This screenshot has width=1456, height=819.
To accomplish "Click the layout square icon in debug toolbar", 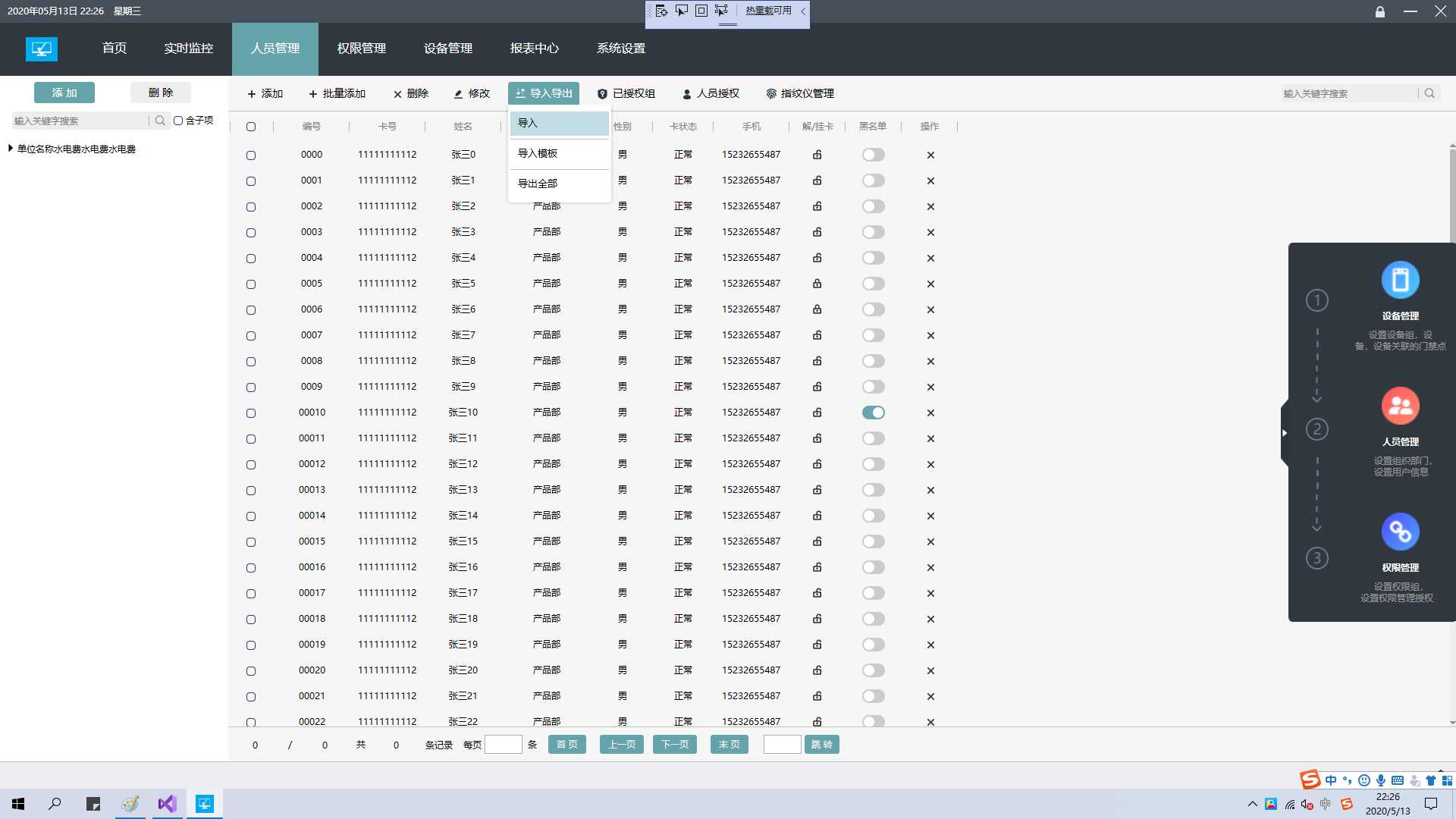I will point(701,11).
